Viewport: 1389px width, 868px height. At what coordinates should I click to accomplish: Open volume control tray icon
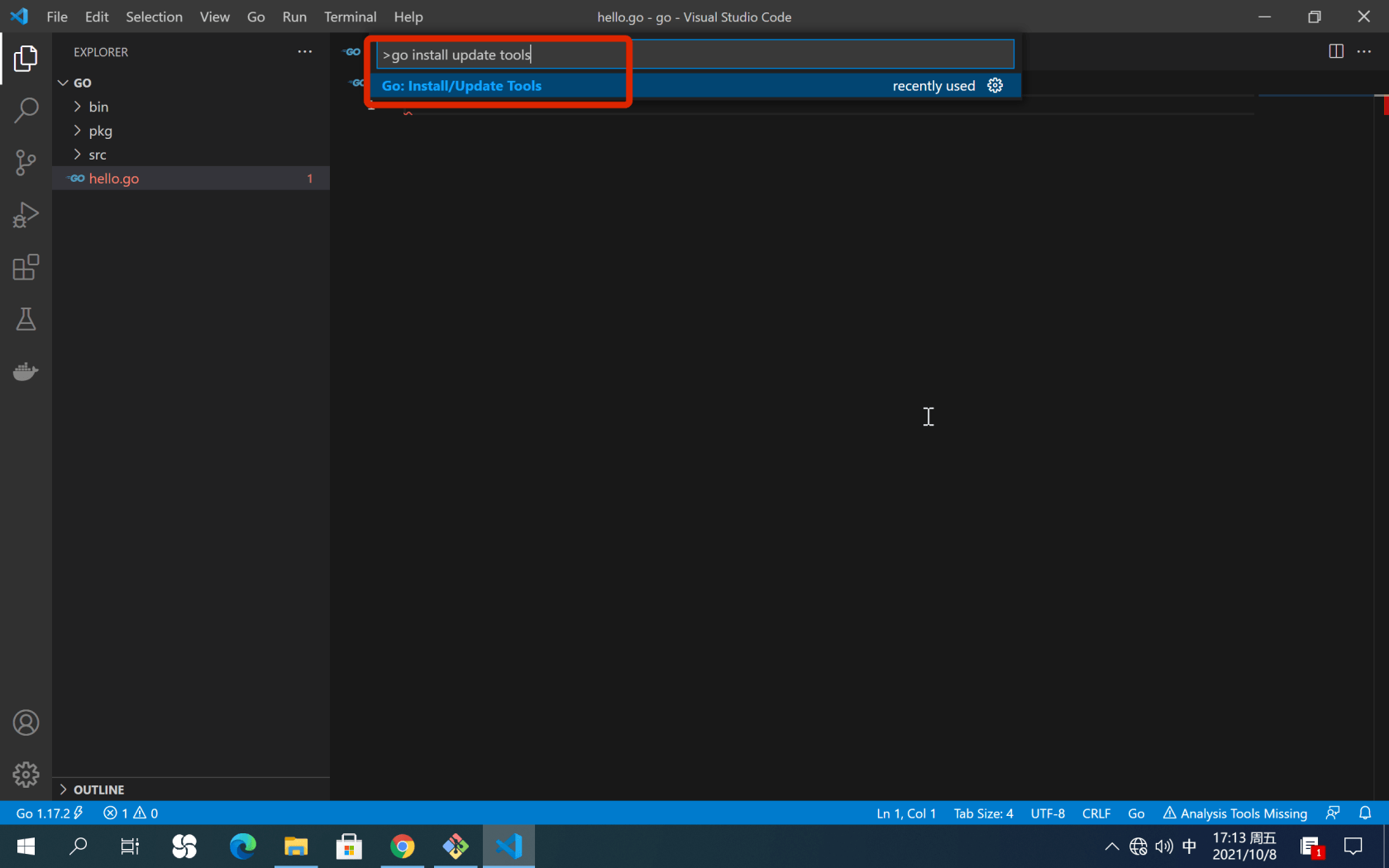click(x=1164, y=847)
